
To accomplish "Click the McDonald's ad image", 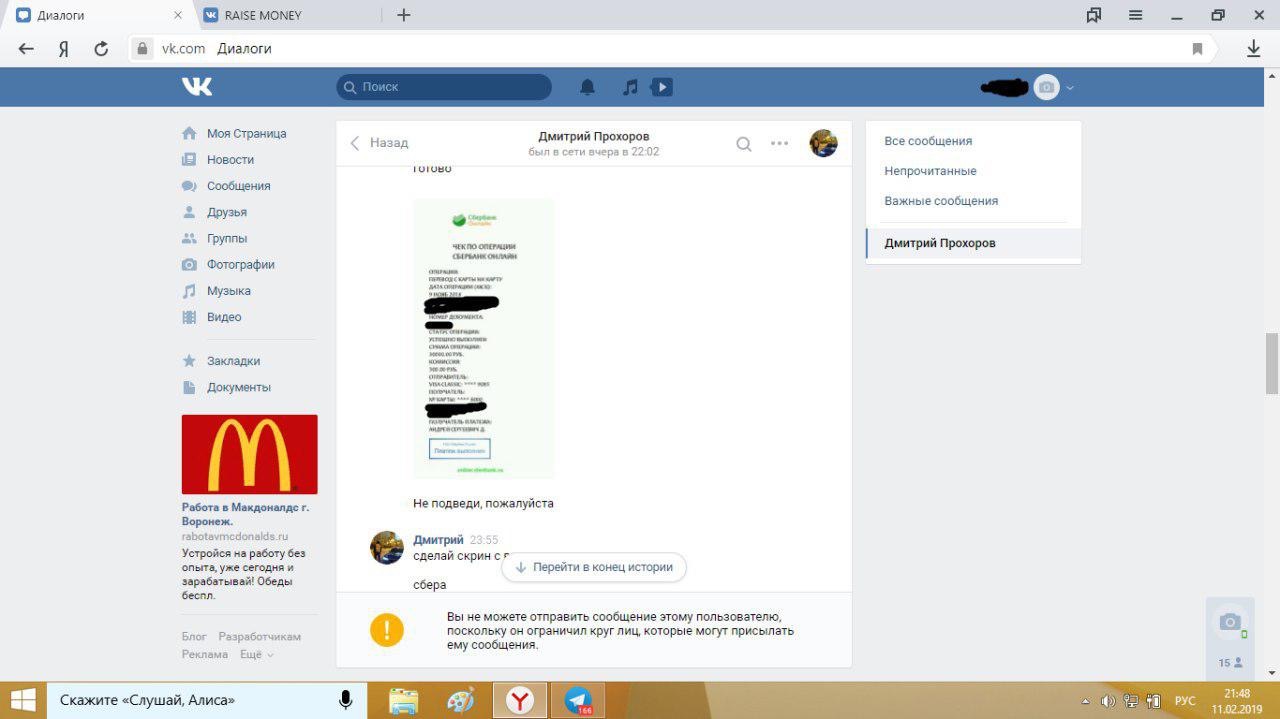I will point(249,454).
